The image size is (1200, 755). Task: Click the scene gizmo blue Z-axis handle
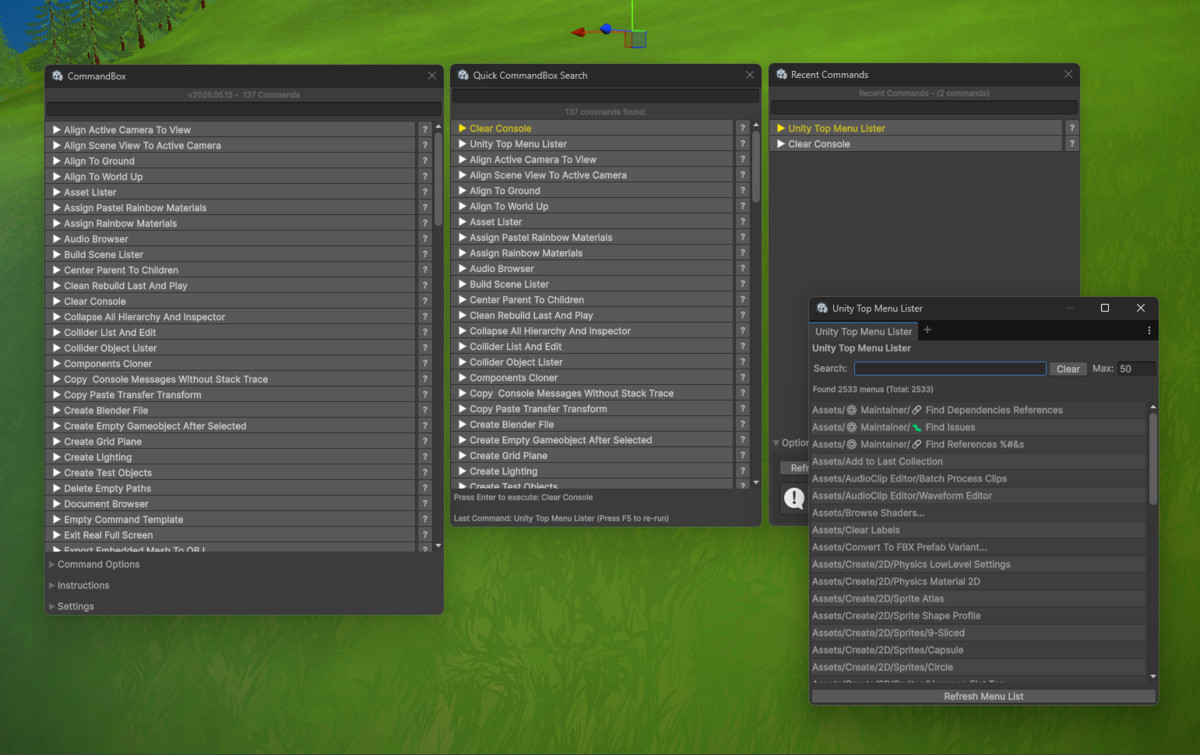tap(606, 29)
